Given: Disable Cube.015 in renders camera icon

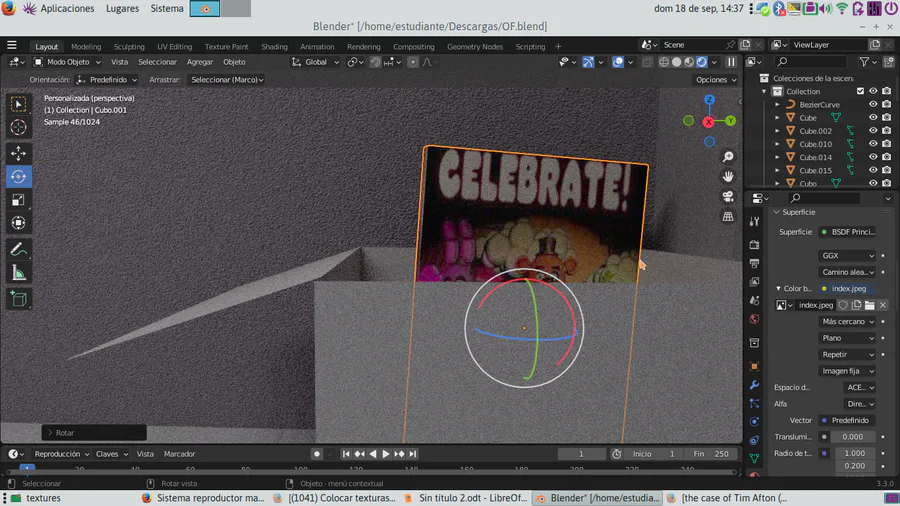Looking at the screenshot, I should coord(886,170).
